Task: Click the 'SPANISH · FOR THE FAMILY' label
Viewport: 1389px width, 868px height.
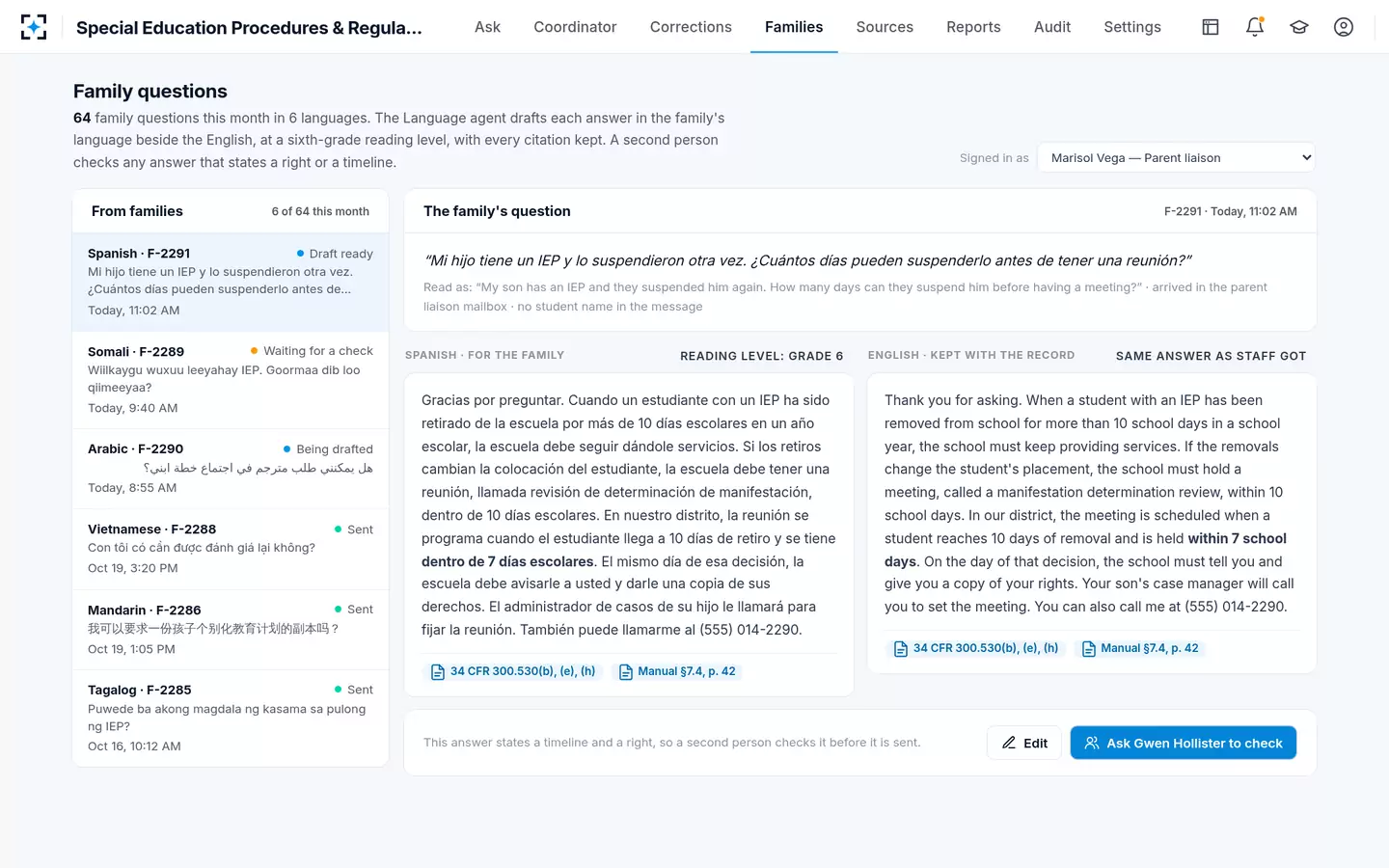Action: coord(484,355)
